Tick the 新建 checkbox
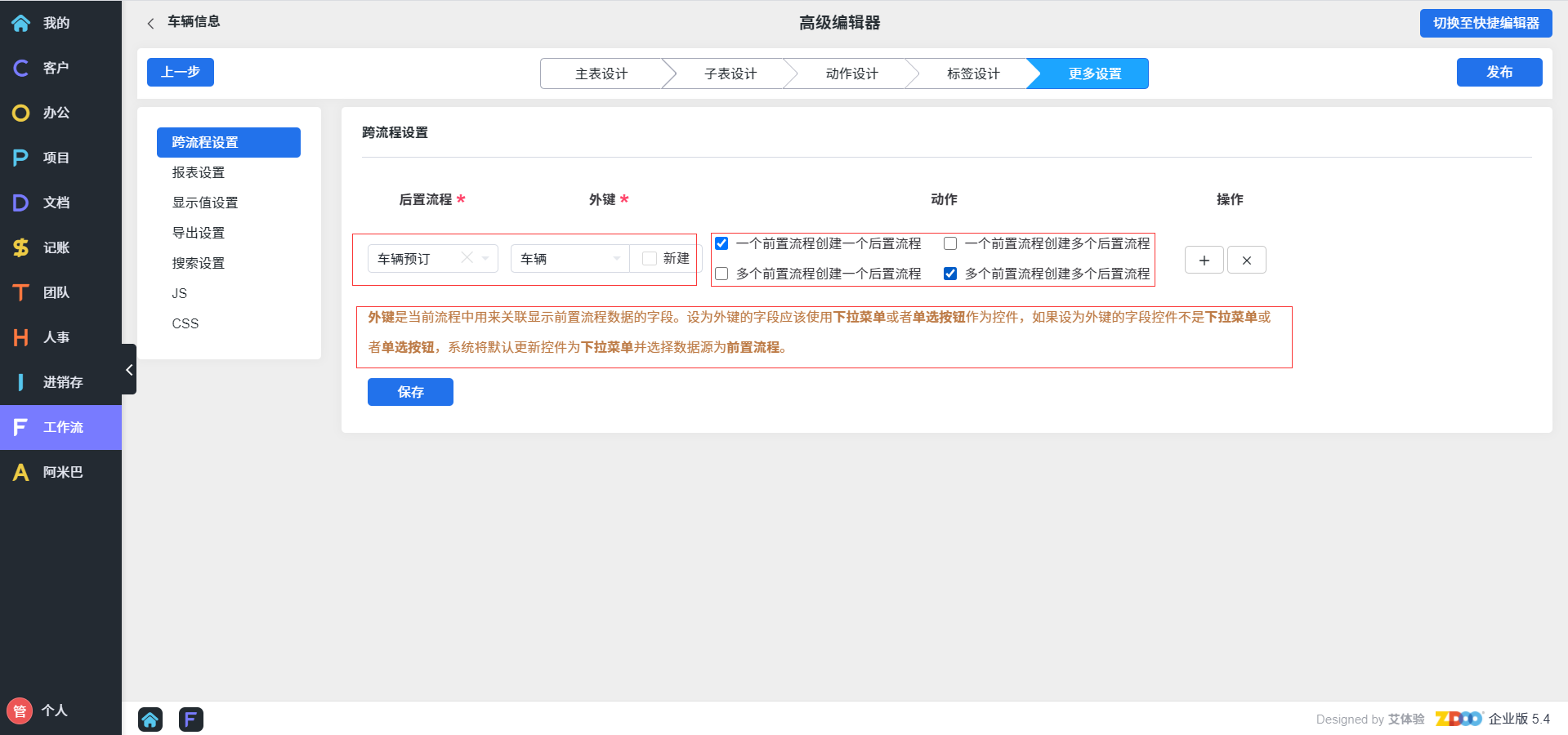This screenshot has width=1568, height=735. (650, 259)
